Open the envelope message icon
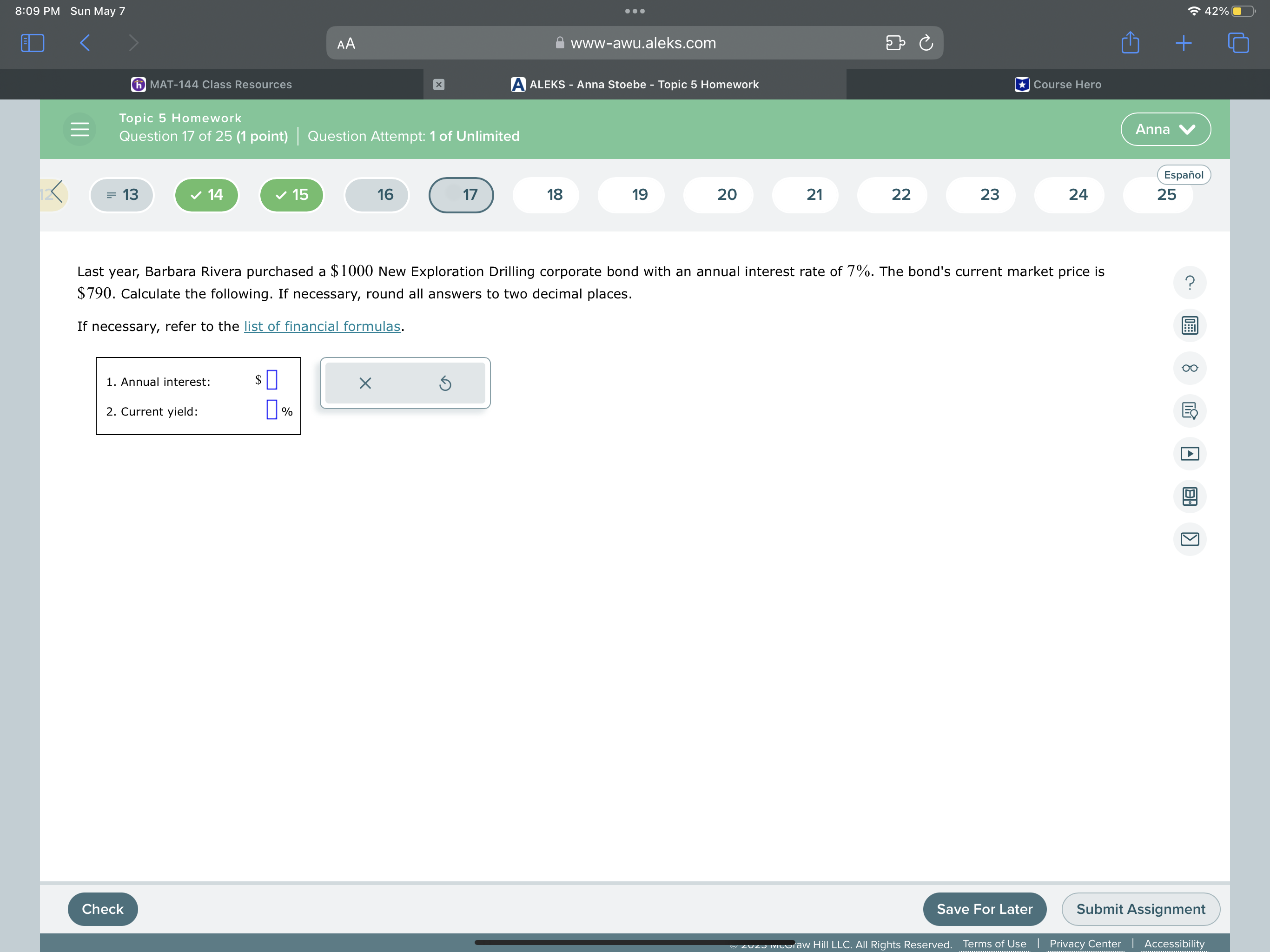This screenshot has height=952, width=1270. [1189, 539]
